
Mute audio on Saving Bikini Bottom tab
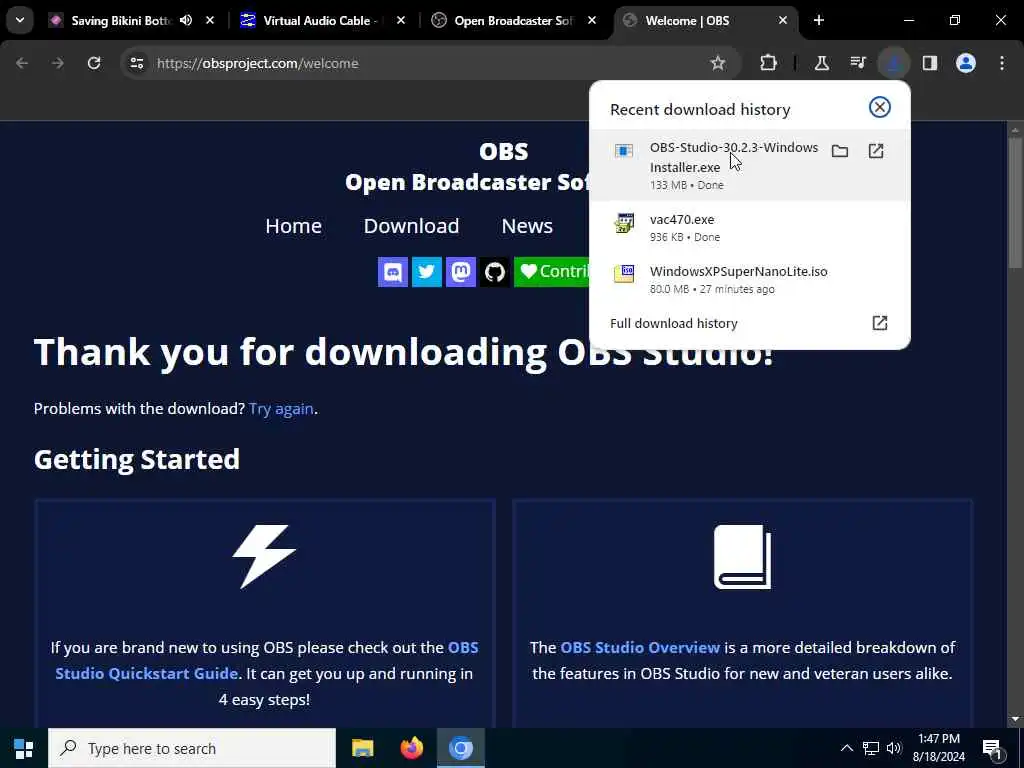pyautogui.click(x=185, y=21)
